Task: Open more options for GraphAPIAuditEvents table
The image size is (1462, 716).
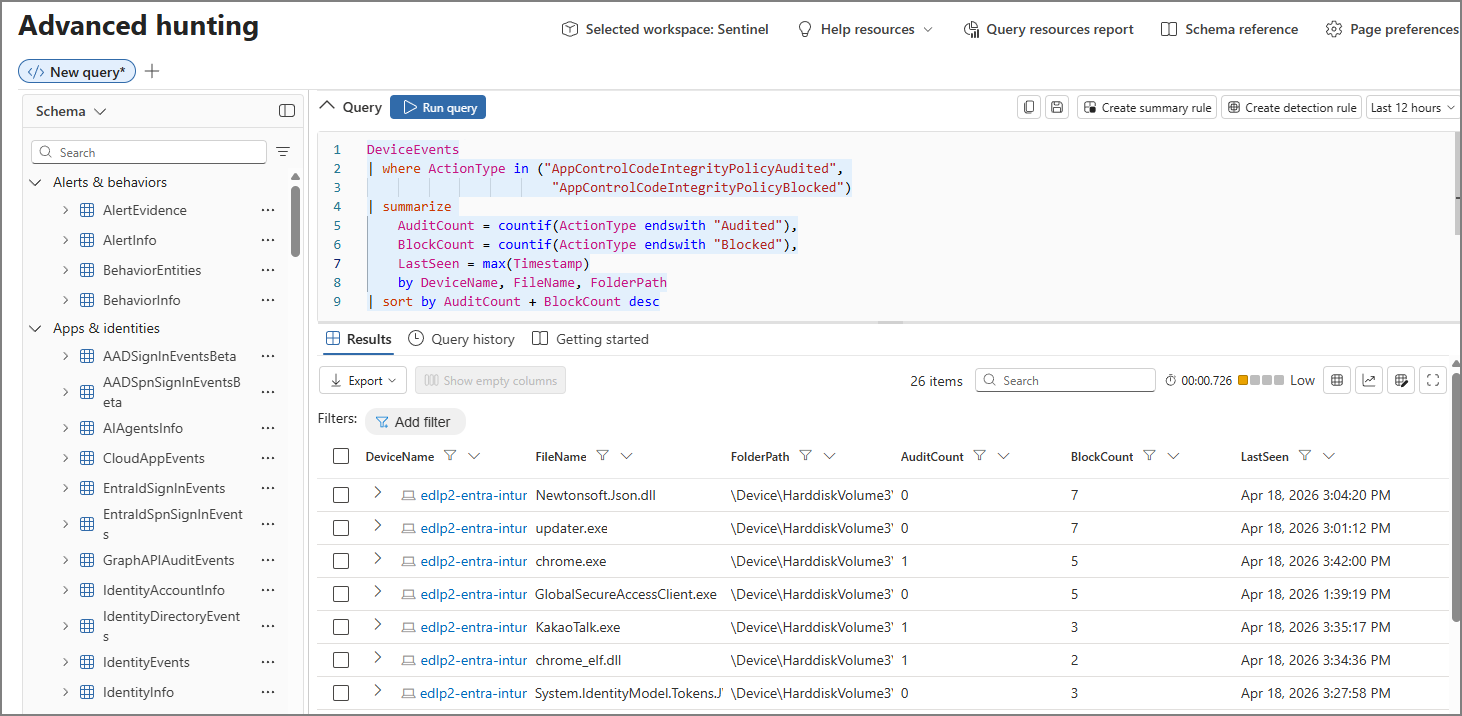Action: 268,560
